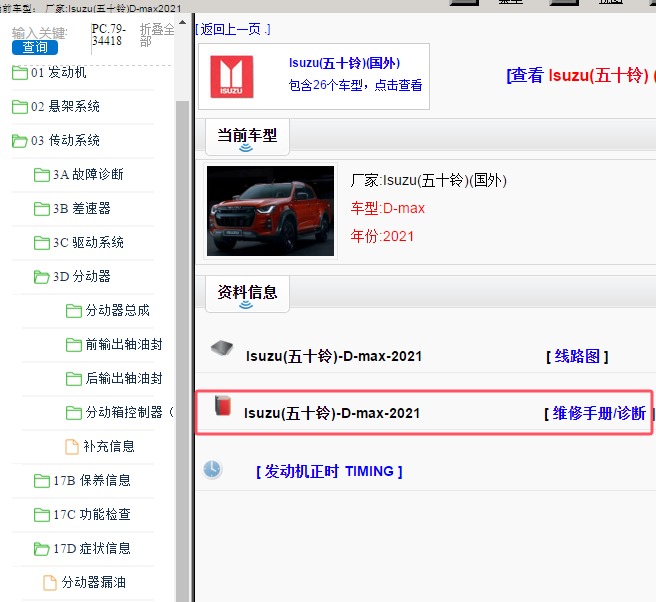Screen dimensions: 656x602
Task: Click the red Isuzu brand logo
Action: tap(231, 77)
